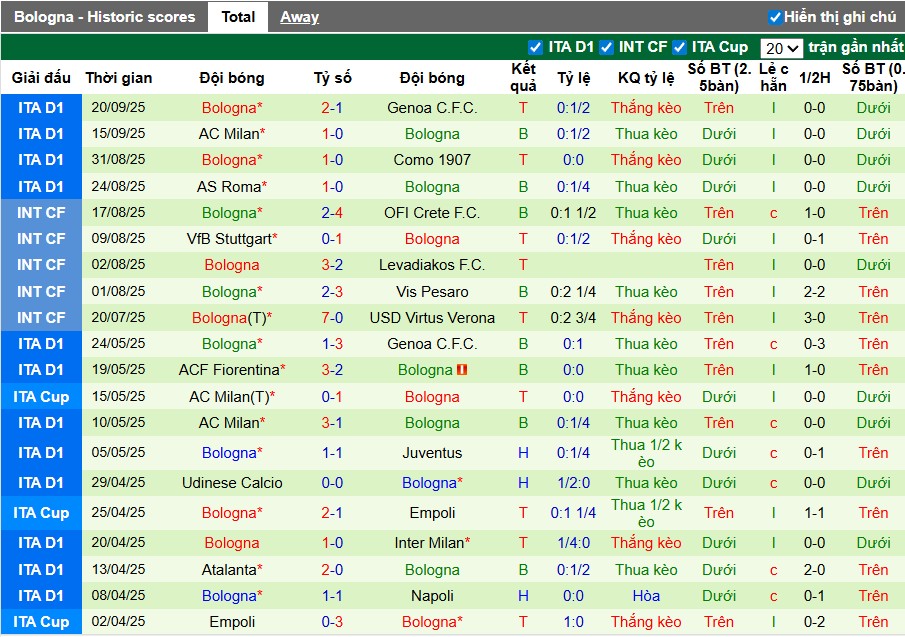Click the red card icon beside Bologna
The width and height of the screenshot is (905, 637).
coord(462,370)
